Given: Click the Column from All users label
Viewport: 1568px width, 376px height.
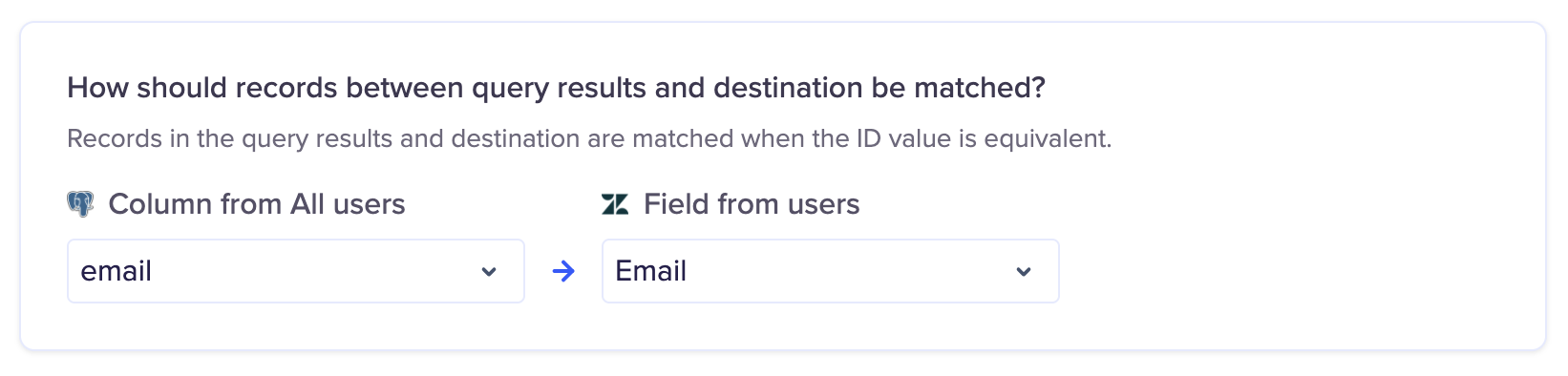Looking at the screenshot, I should pyautogui.click(x=257, y=204).
